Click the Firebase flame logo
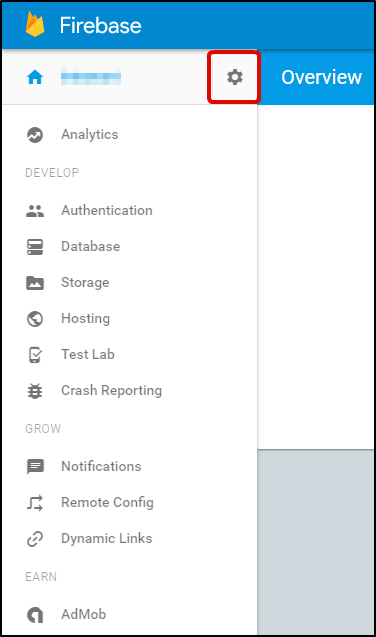Image resolution: width=376 pixels, height=637 pixels. pos(35,24)
